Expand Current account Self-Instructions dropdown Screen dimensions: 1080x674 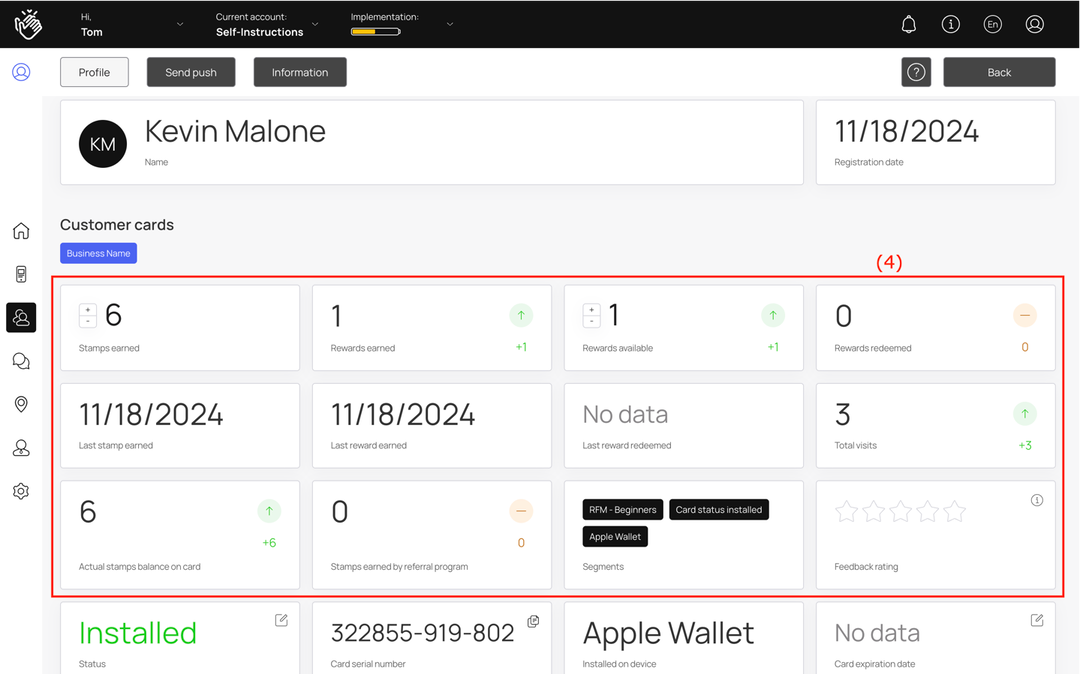315,24
